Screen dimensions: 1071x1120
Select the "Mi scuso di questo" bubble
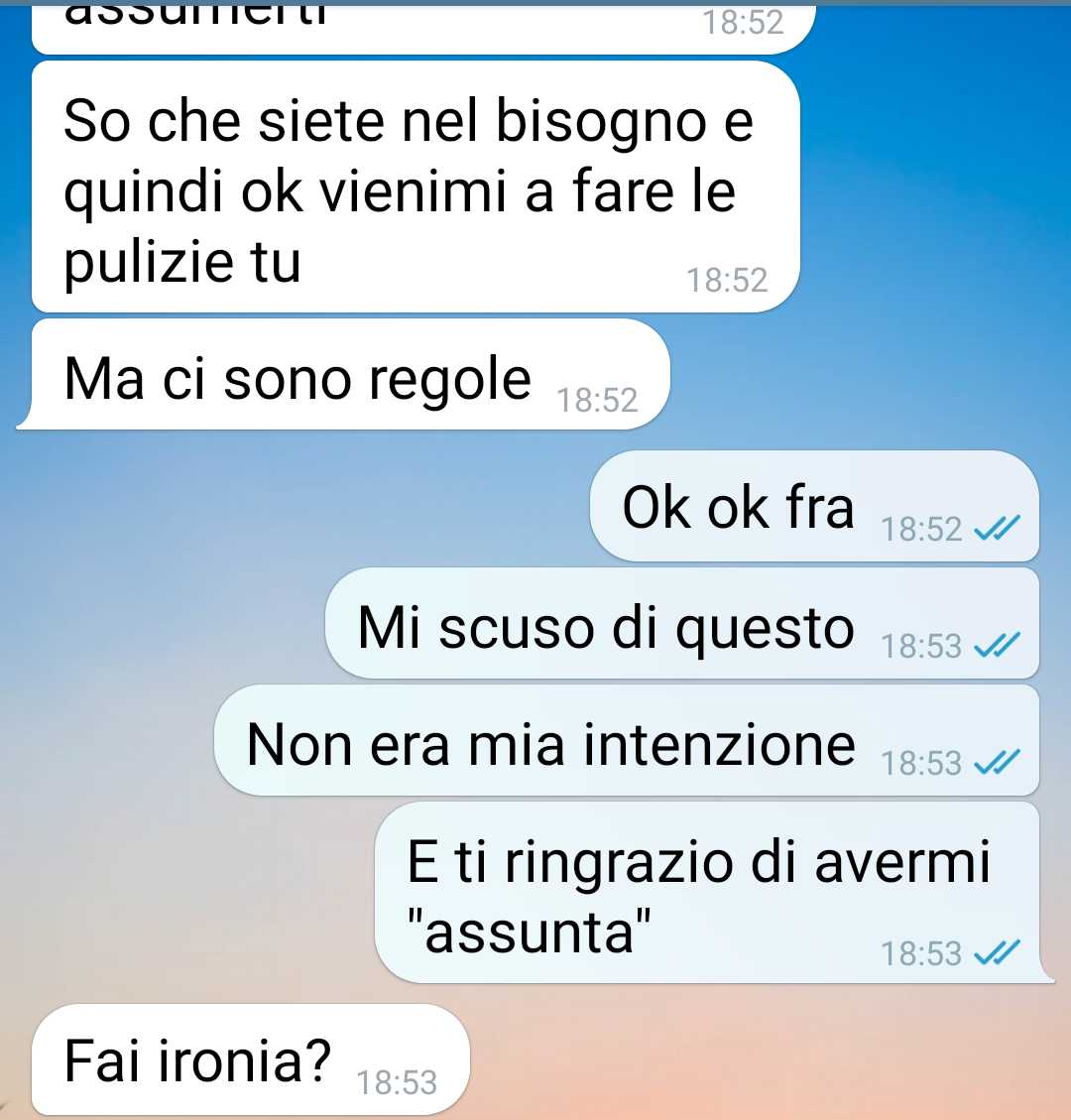pyautogui.click(x=682, y=623)
